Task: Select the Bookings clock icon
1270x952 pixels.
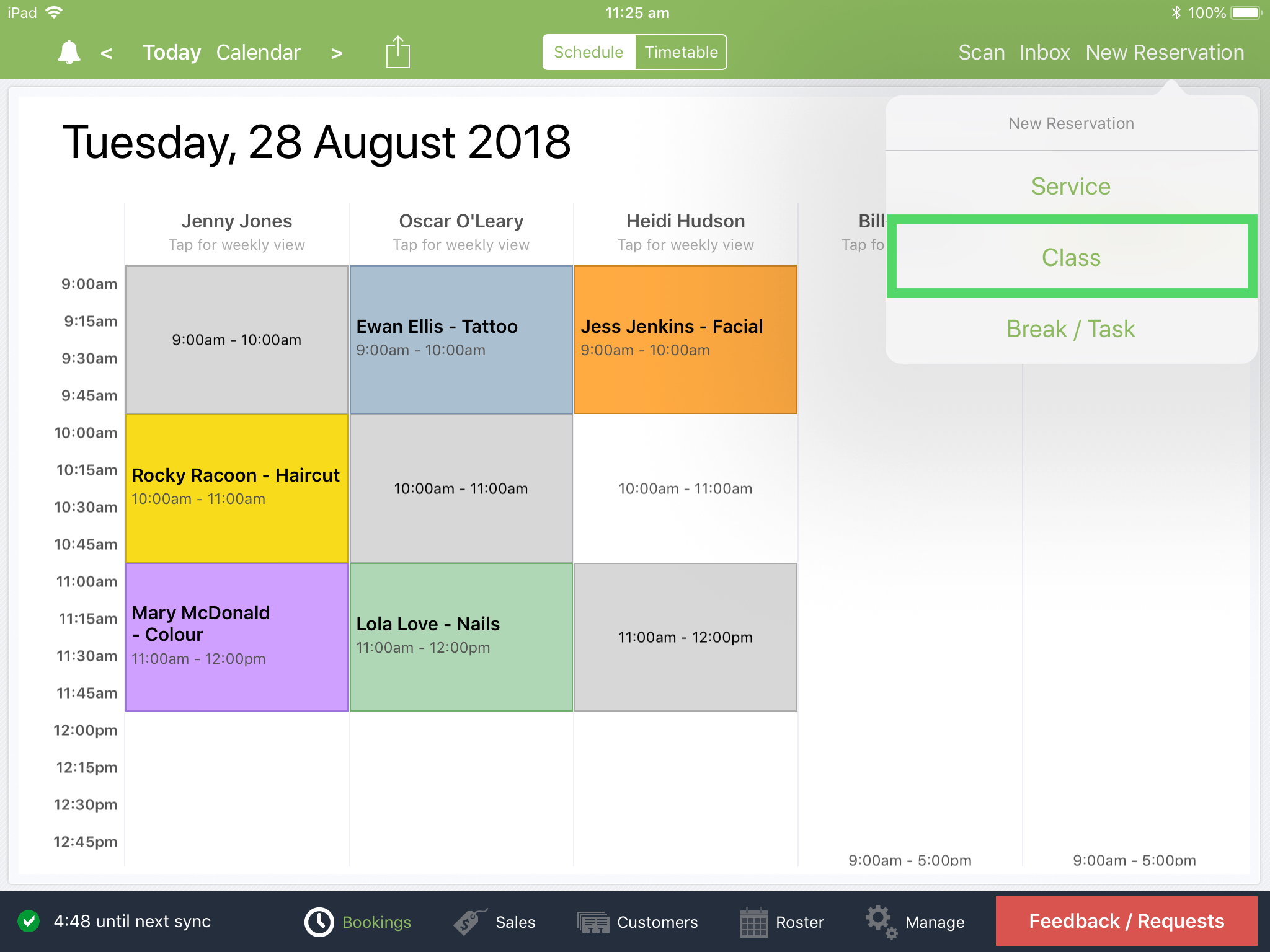Action: click(x=319, y=922)
